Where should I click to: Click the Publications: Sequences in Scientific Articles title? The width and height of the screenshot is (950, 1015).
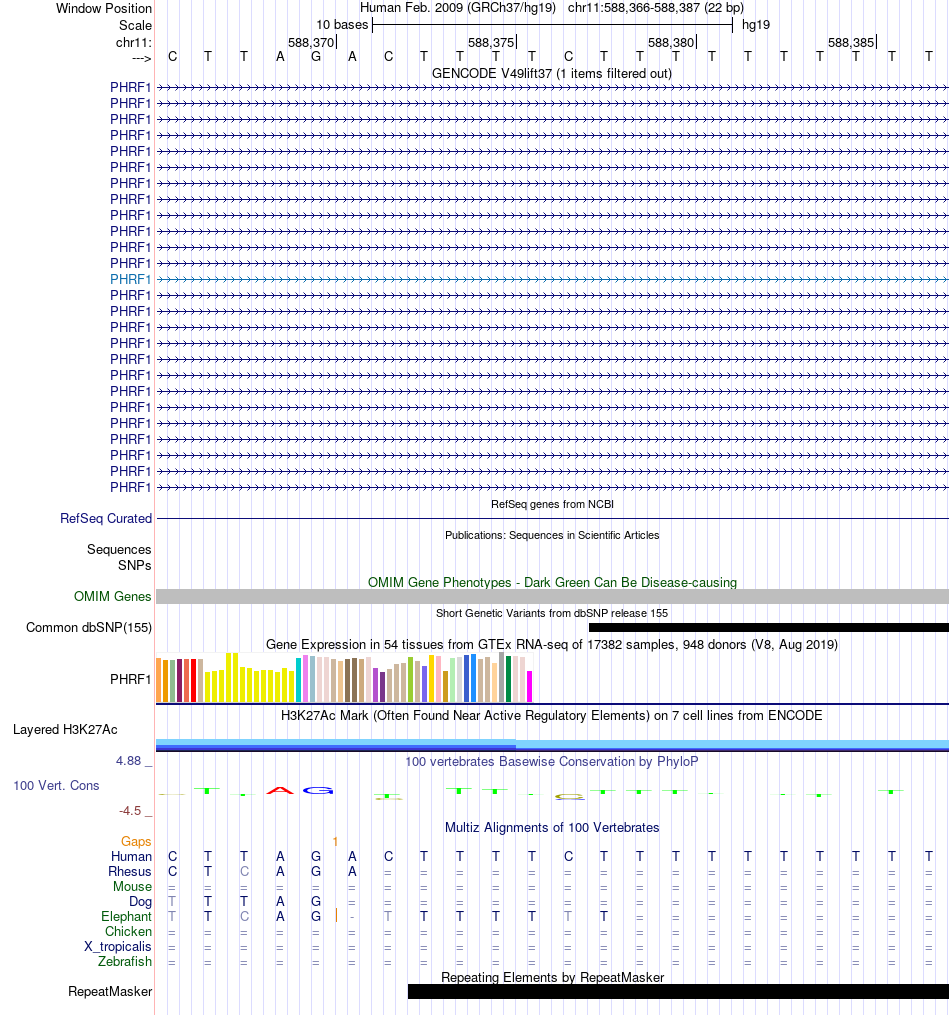[x=552, y=535]
